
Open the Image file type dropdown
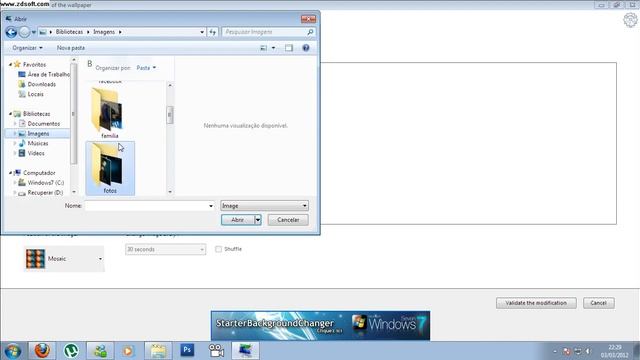pos(264,206)
